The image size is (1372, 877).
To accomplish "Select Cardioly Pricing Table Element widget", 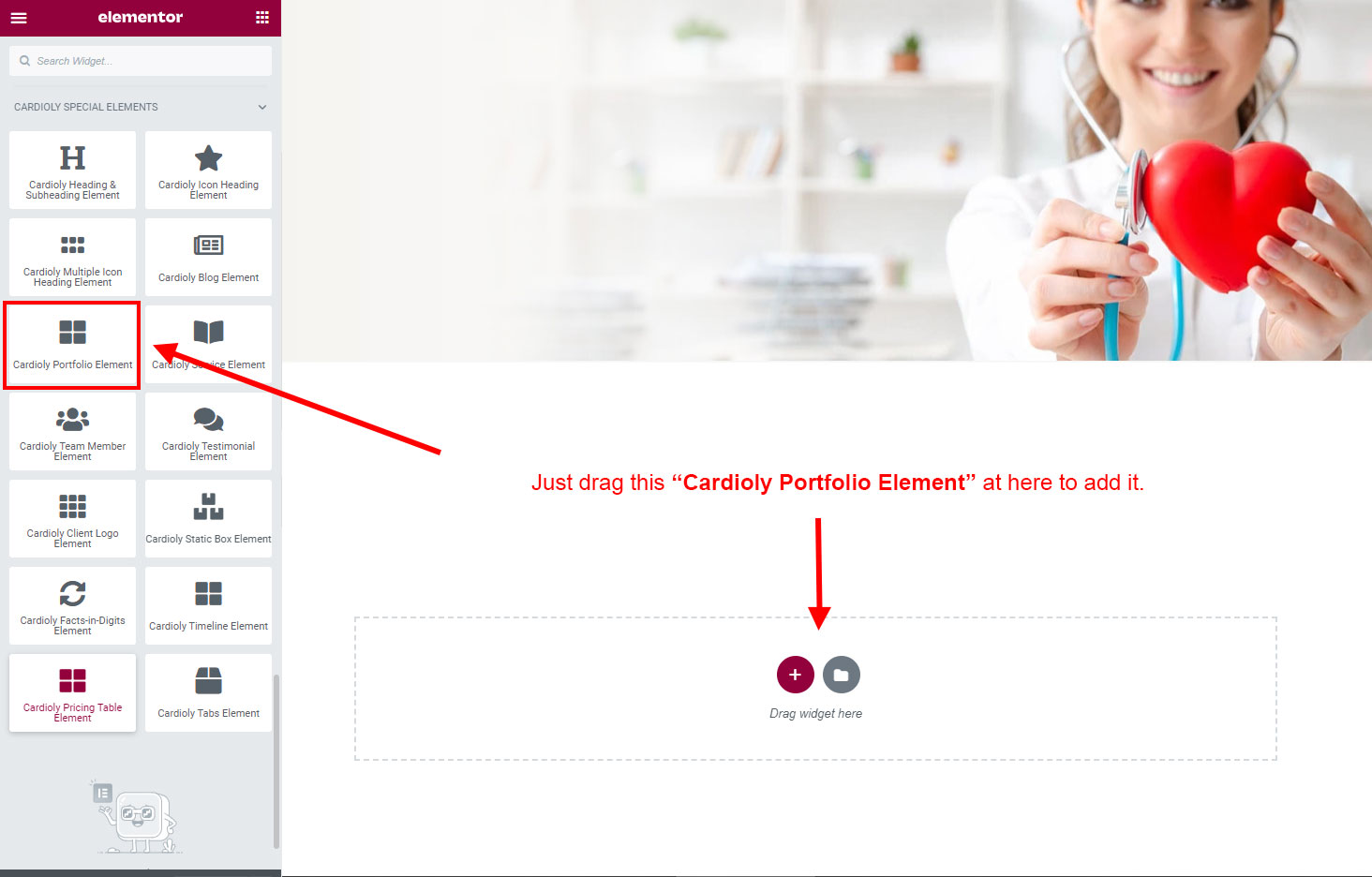I will pyautogui.click(x=72, y=692).
